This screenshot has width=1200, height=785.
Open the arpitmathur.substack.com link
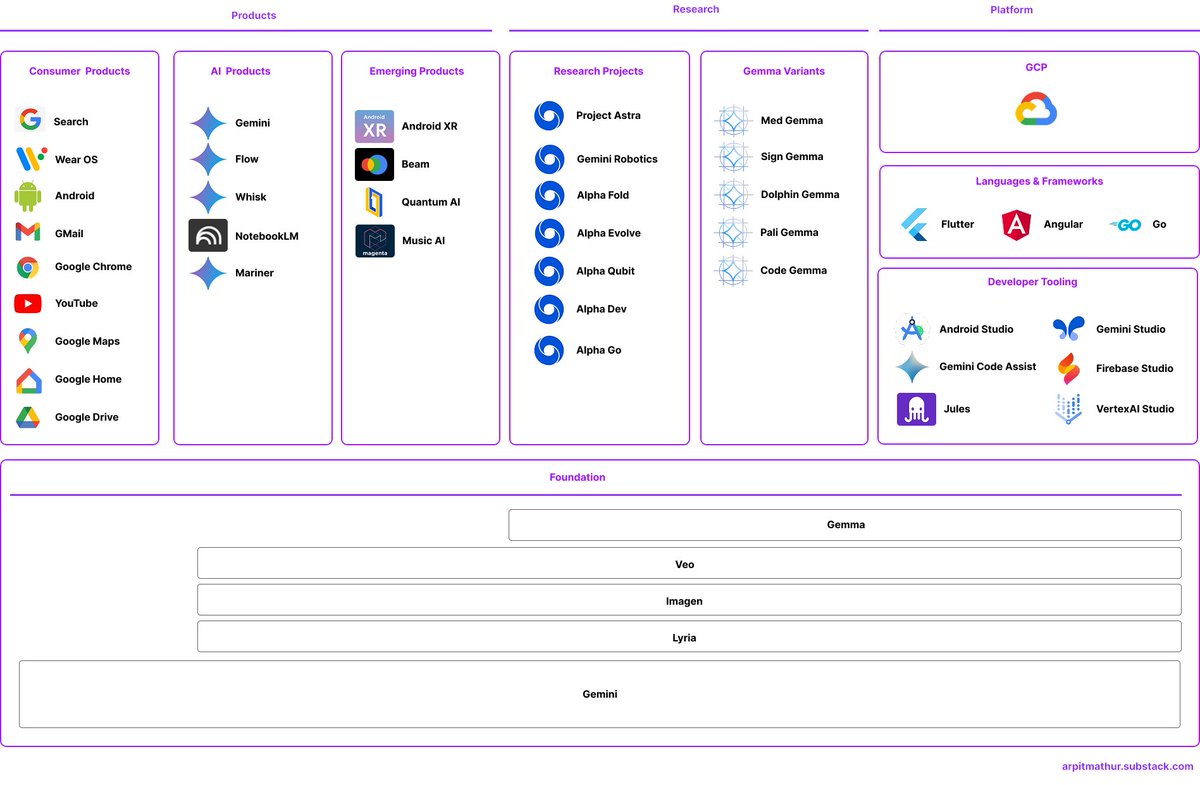pyautogui.click(x=1127, y=766)
